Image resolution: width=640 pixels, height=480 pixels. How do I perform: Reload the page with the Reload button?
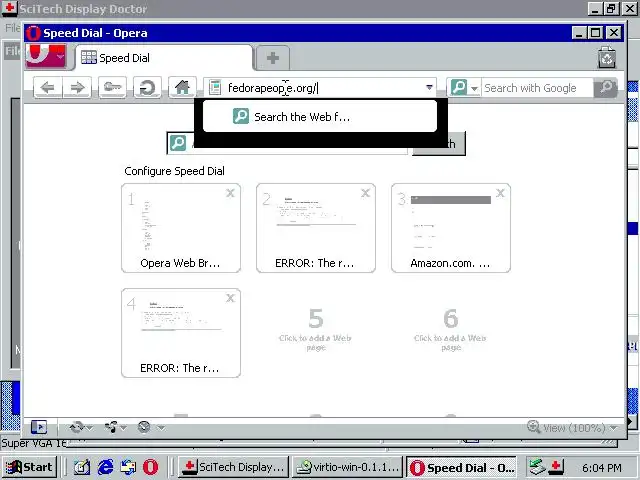point(147,87)
